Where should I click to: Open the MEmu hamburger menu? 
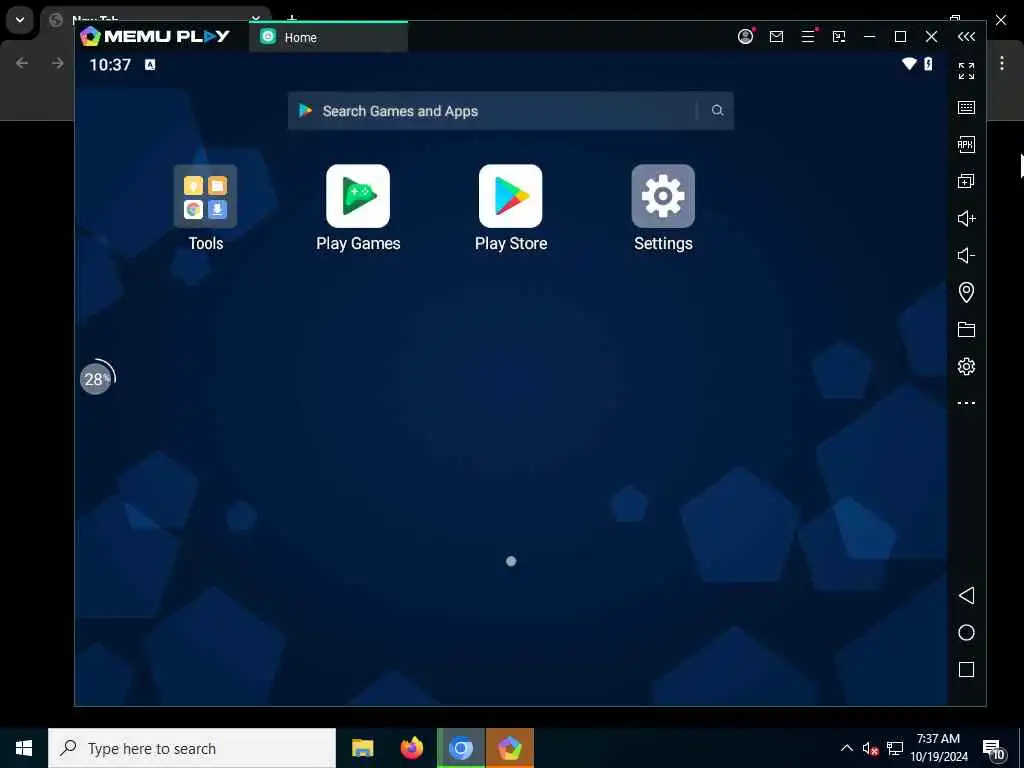(808, 37)
